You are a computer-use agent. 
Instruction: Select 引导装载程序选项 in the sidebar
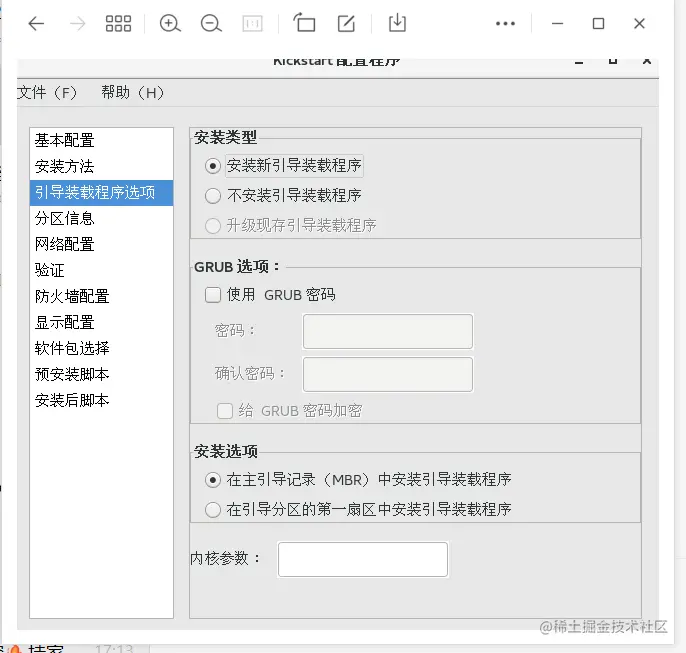click(x=102, y=193)
